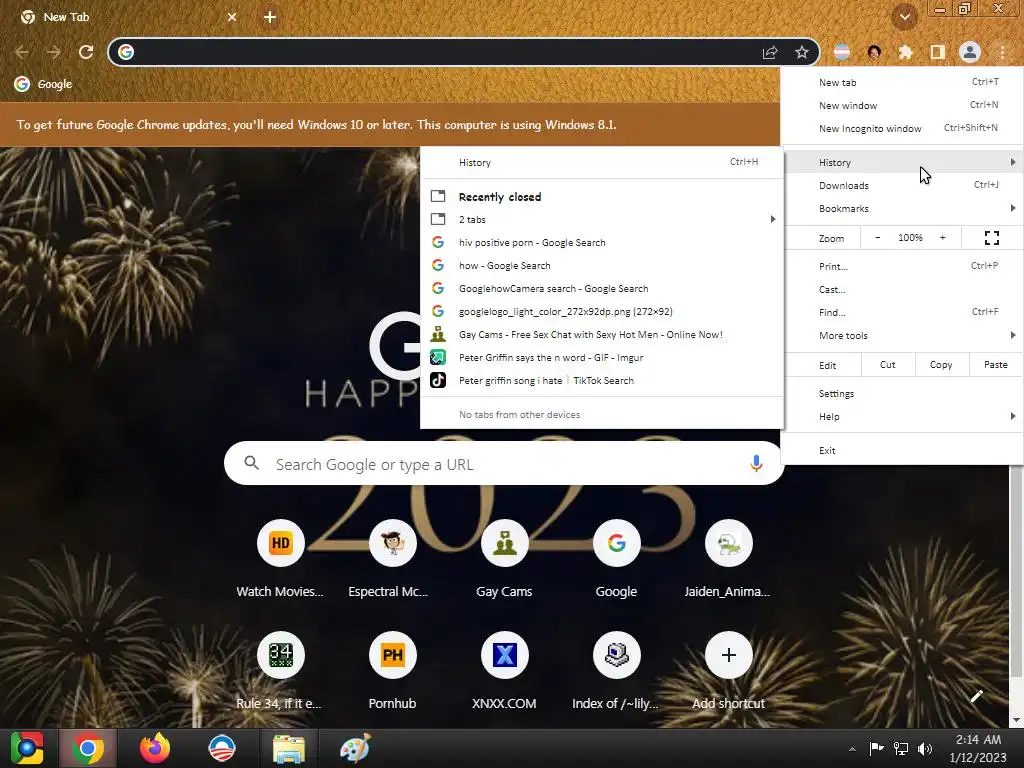Select Print... from the menu
This screenshot has width=1024, height=768.
(x=902, y=266)
